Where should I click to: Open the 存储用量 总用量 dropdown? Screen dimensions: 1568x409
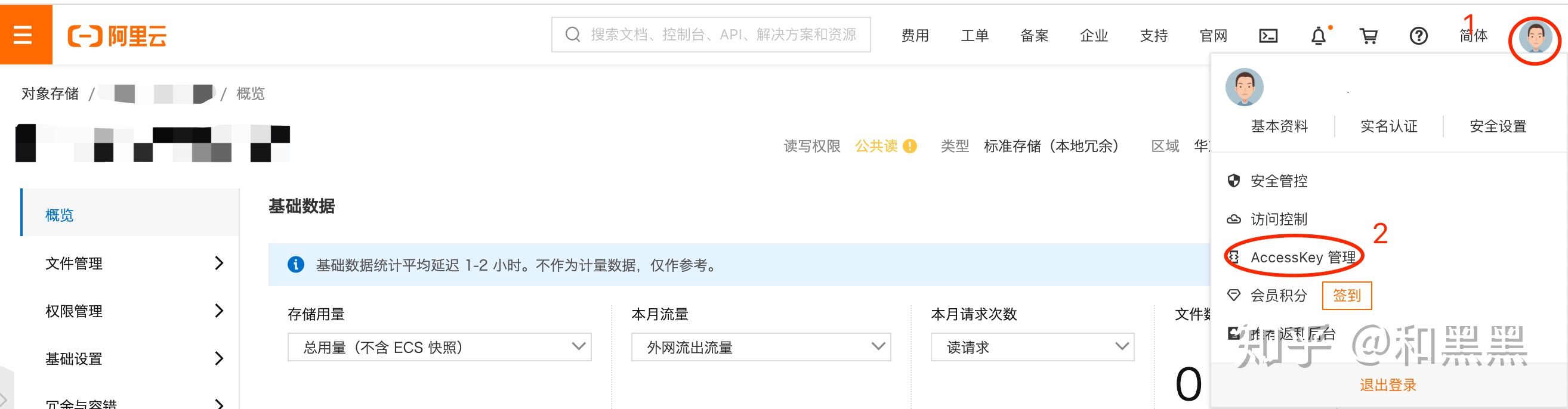pos(439,347)
